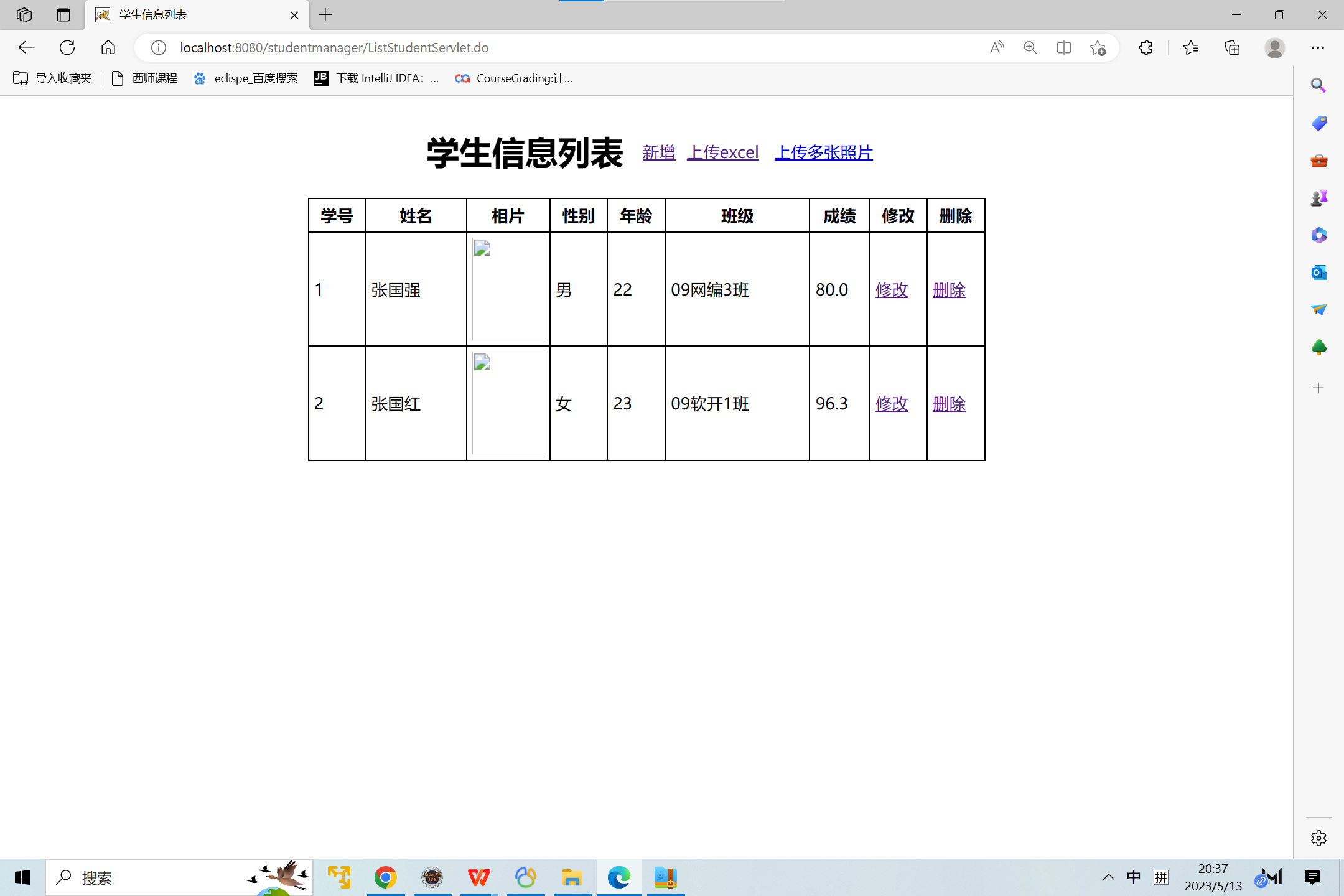Open Outlook icon in Edge sidebar

point(1318,272)
